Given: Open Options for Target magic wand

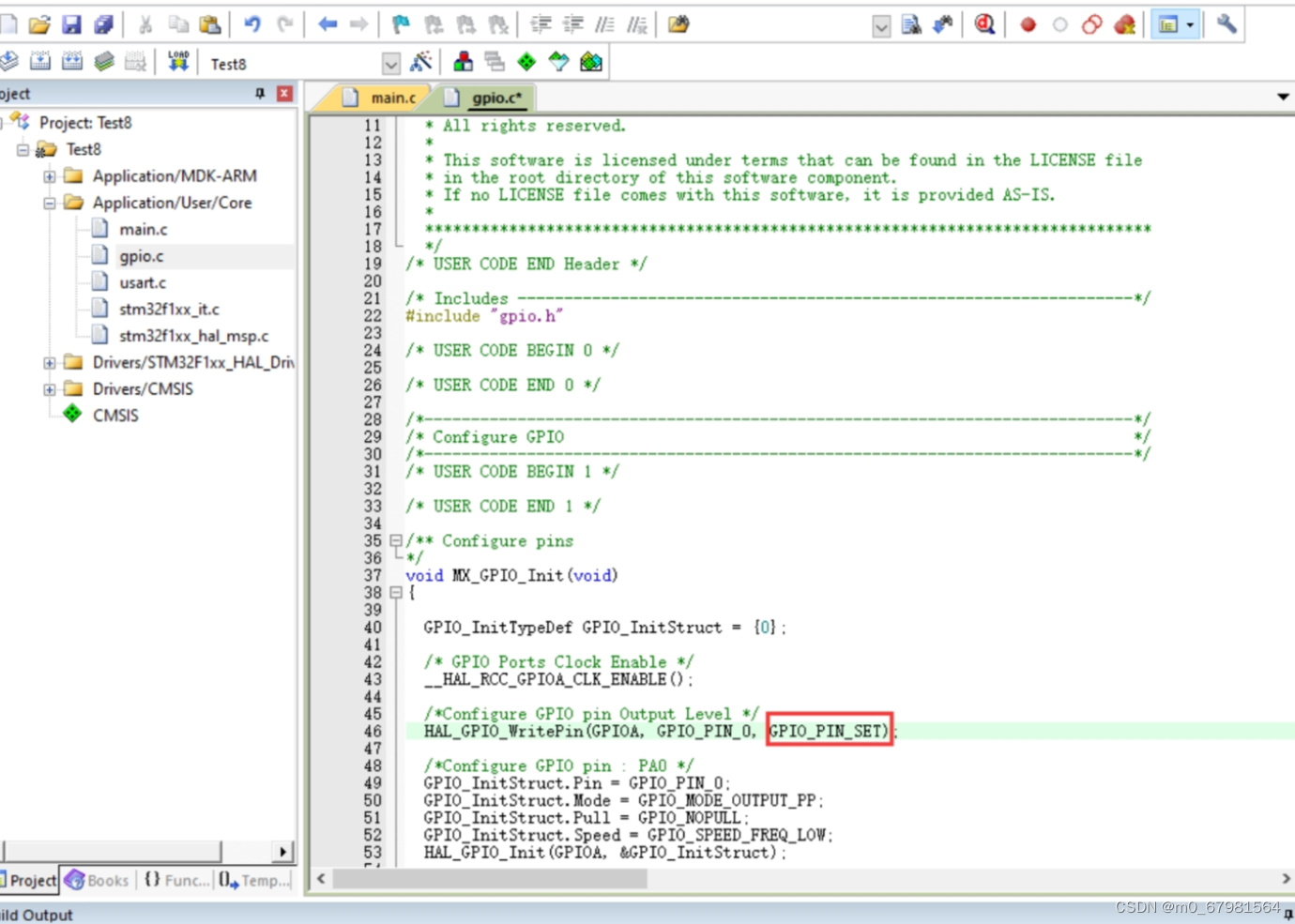Looking at the screenshot, I should point(421,62).
